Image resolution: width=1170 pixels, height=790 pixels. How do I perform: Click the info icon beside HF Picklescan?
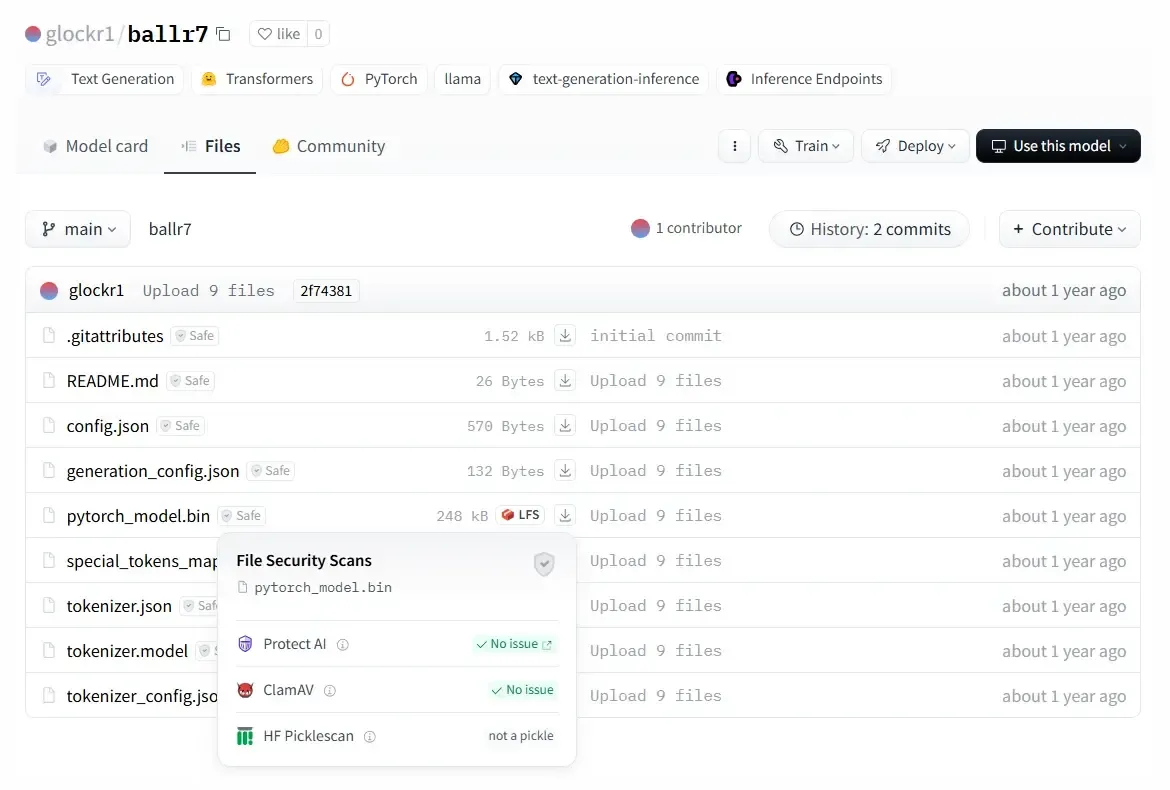coord(370,737)
